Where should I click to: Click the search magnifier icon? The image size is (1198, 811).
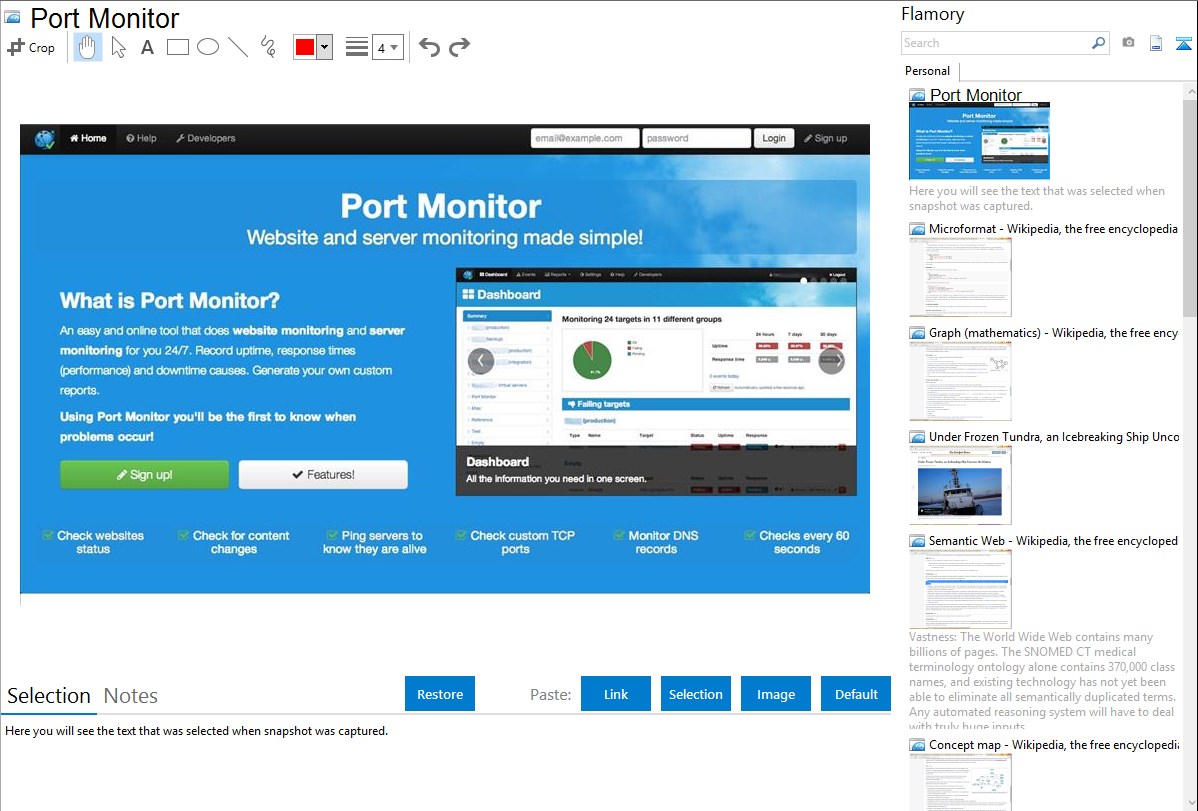(x=1099, y=43)
